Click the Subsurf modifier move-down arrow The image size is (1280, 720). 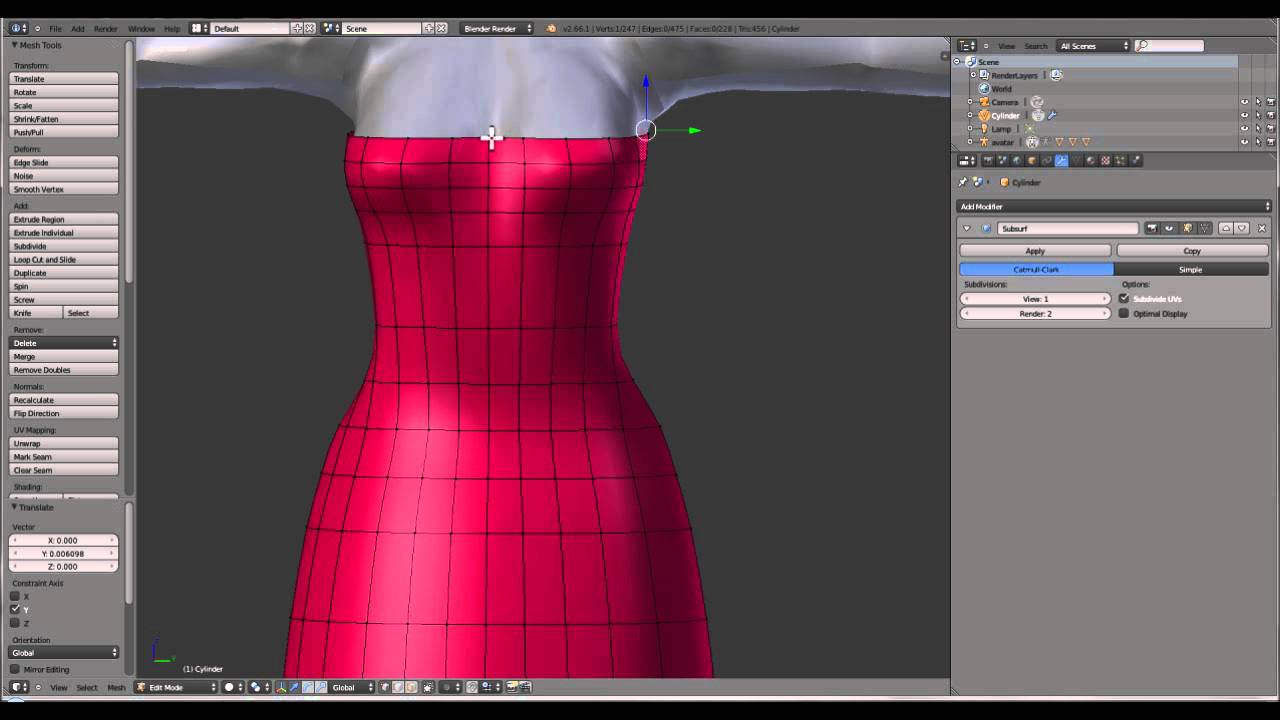tap(1242, 228)
